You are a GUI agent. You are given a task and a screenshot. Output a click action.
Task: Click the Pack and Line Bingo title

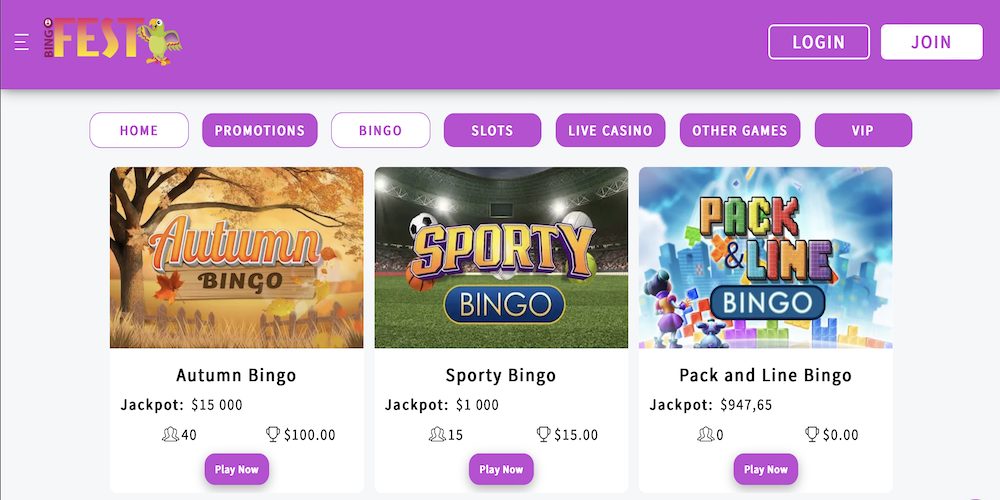coord(765,376)
